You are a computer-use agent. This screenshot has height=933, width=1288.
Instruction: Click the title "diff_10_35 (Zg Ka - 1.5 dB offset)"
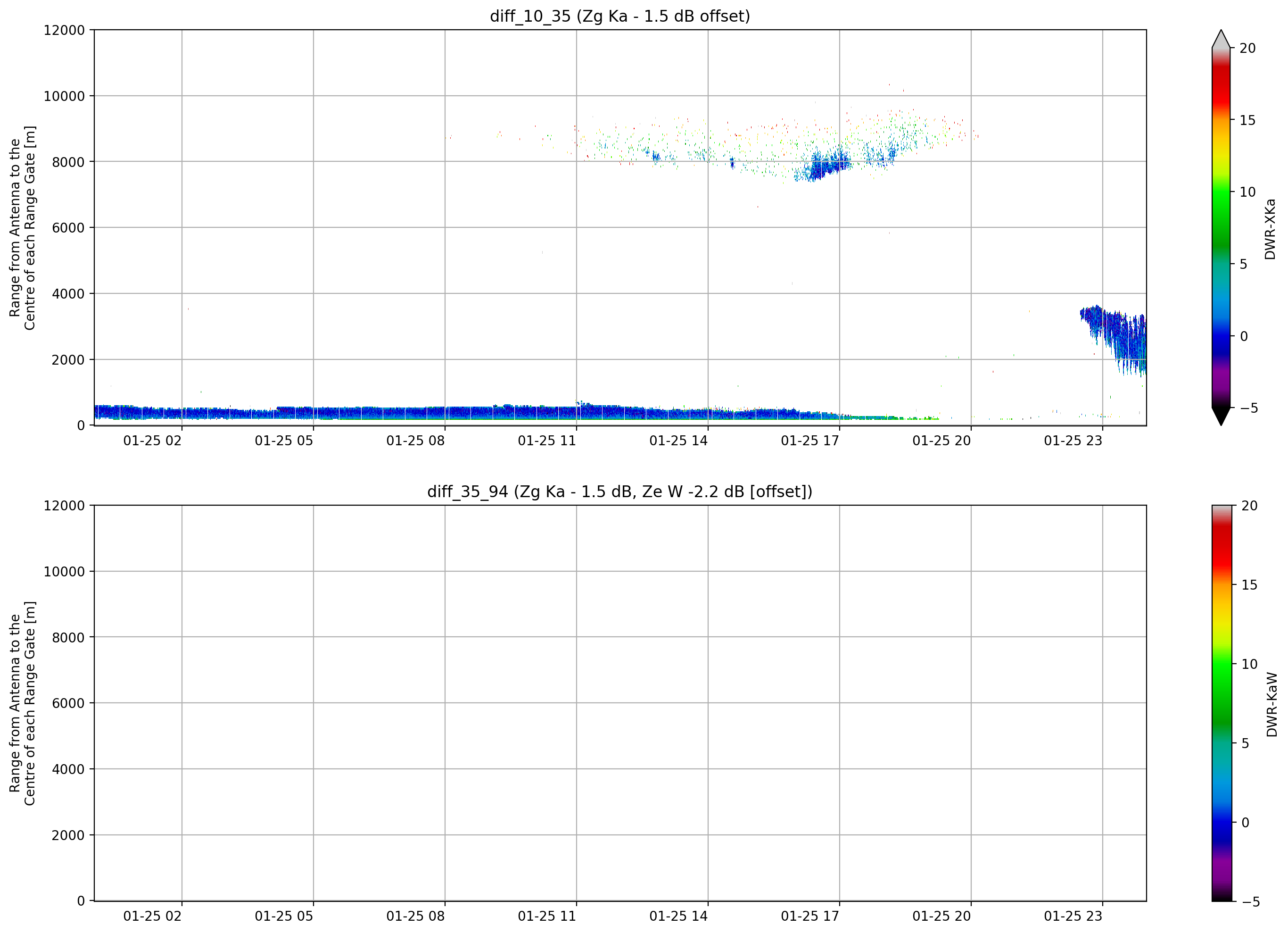619,17
